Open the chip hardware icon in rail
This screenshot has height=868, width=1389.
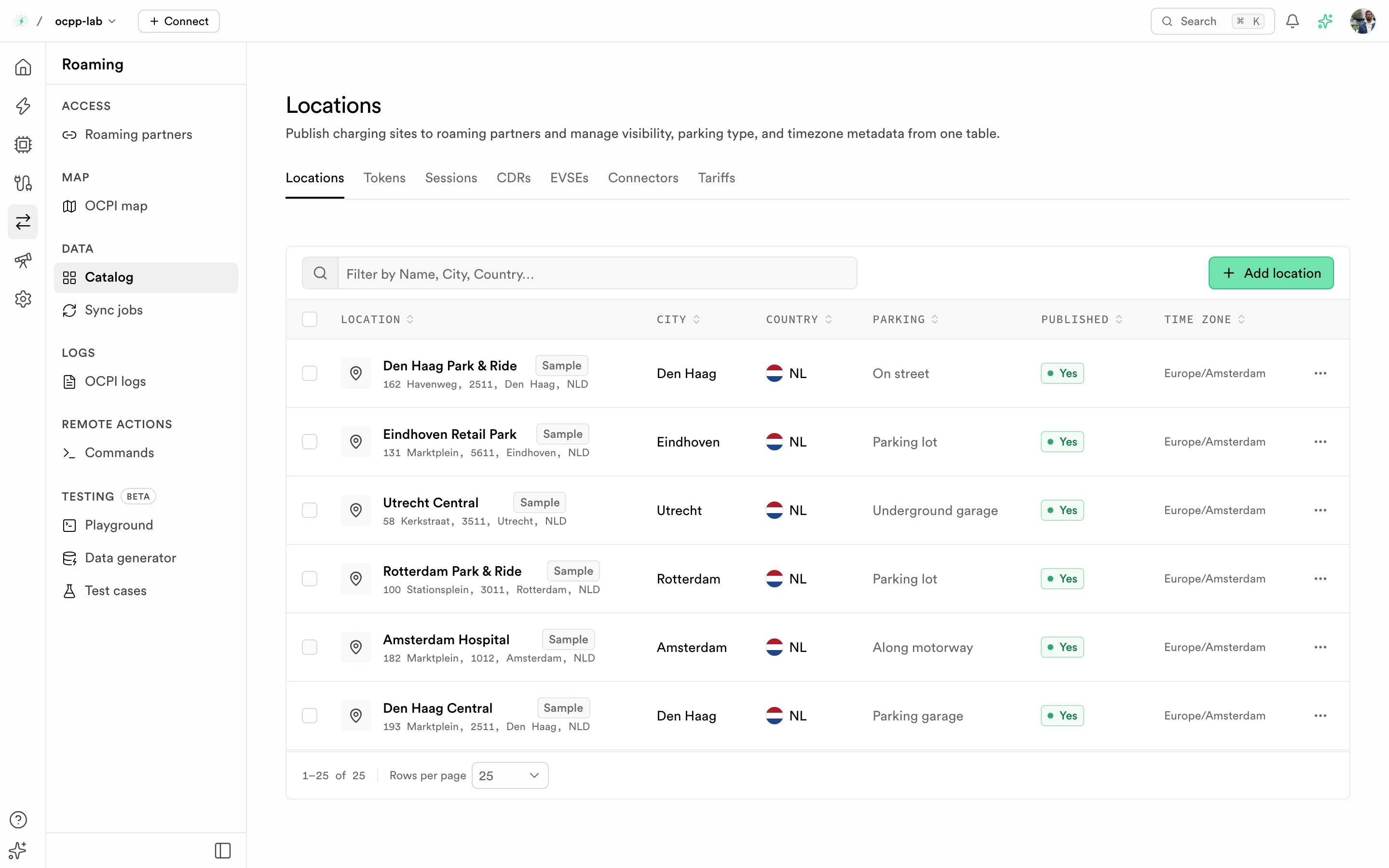pos(23,144)
